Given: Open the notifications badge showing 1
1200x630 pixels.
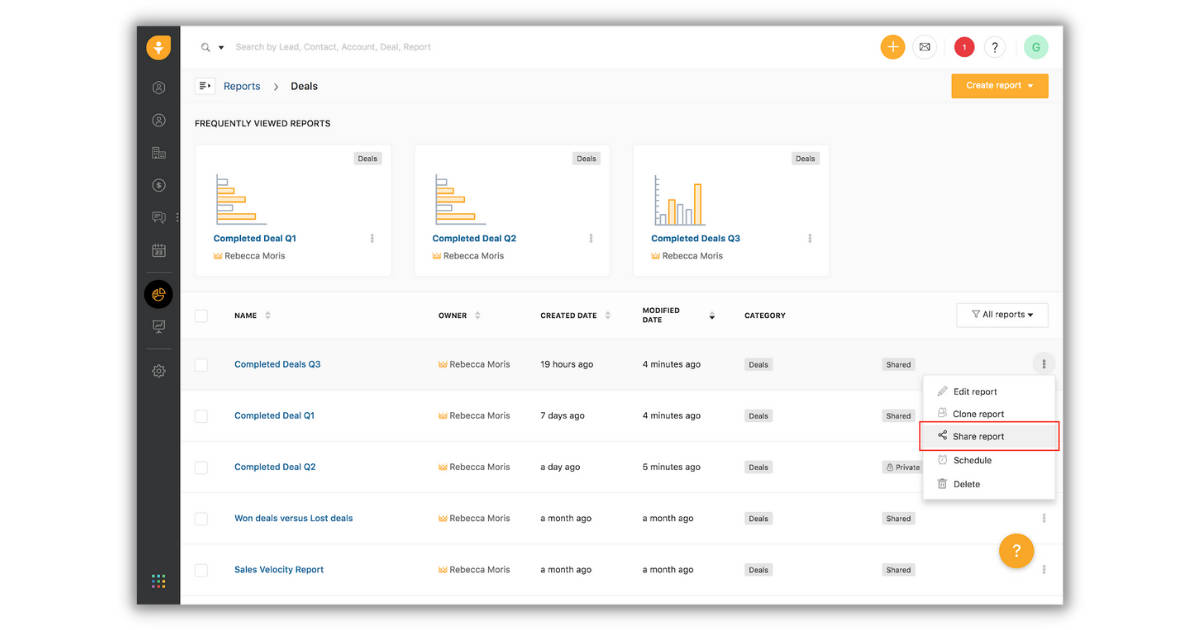Looking at the screenshot, I should click(x=963, y=46).
